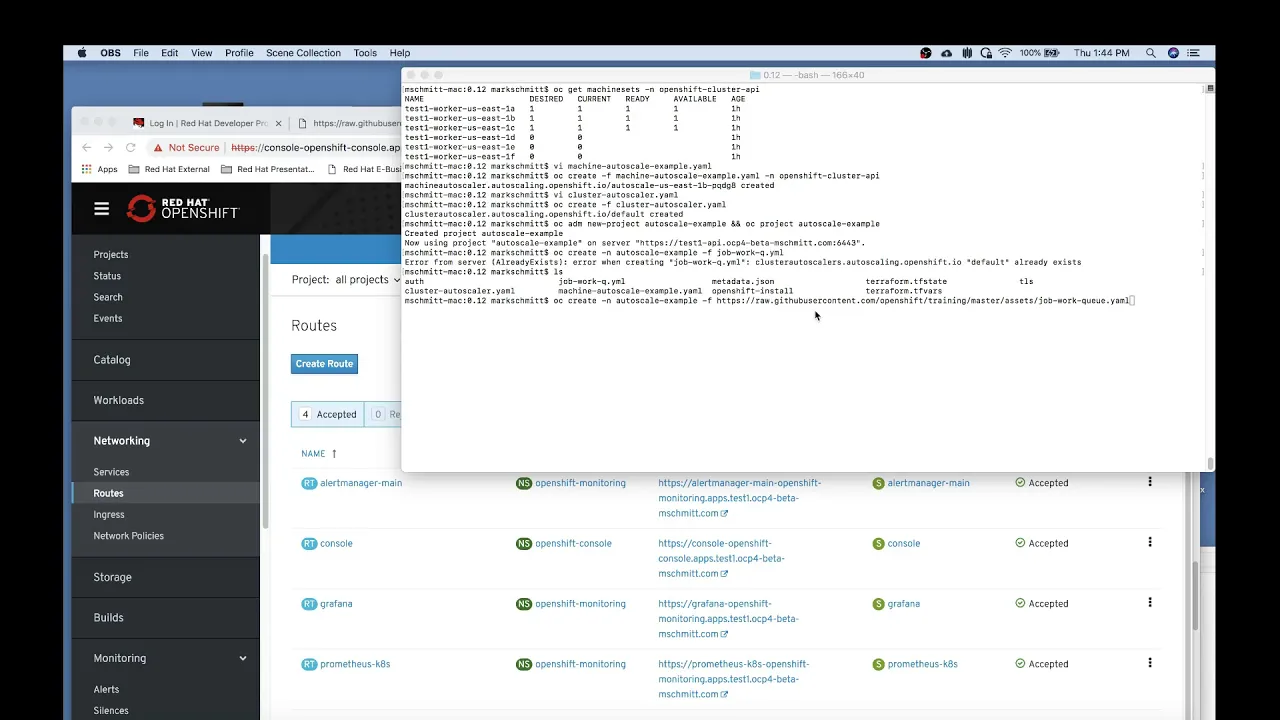Toggle the Rejected status filter showing 0

tap(383, 414)
